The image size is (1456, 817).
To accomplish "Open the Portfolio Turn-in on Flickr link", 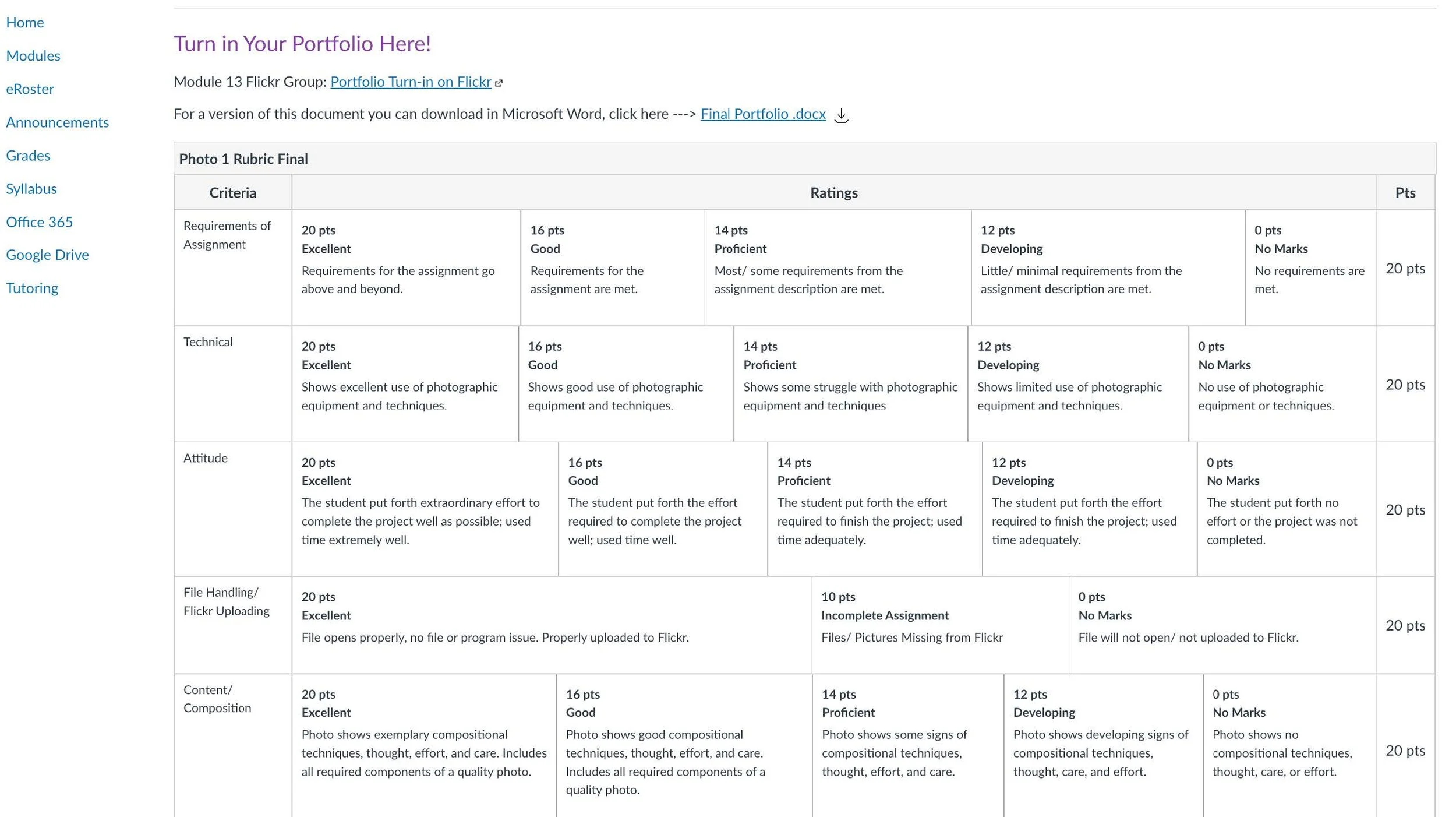I will 411,82.
